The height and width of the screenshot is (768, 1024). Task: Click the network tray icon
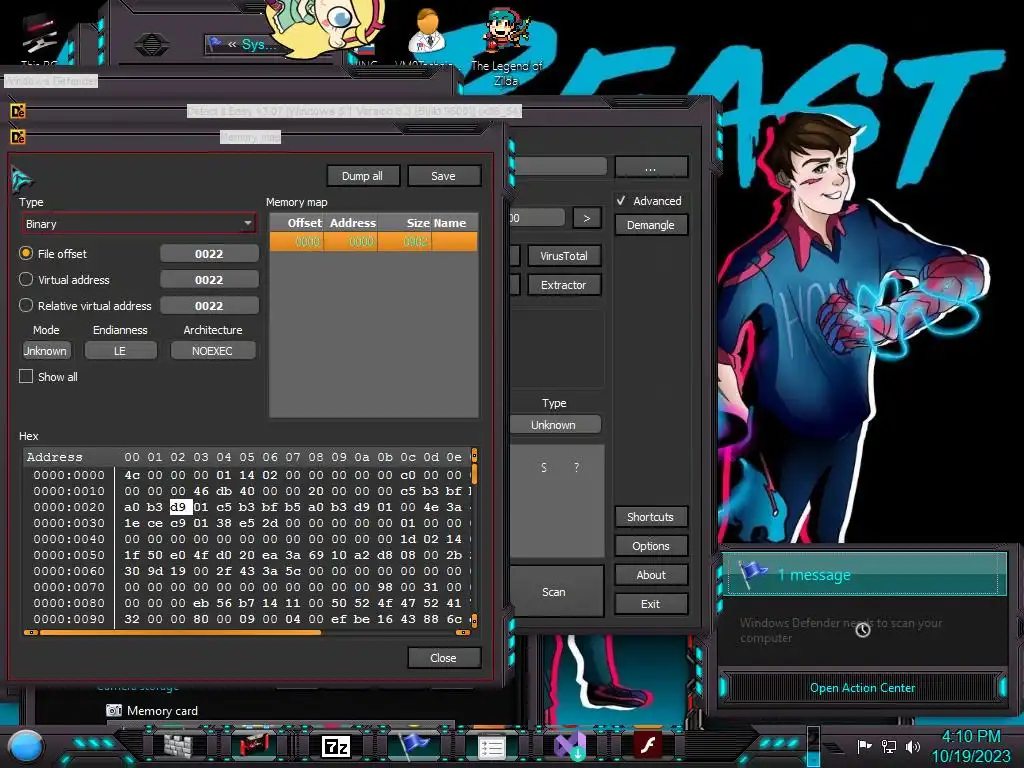(x=889, y=746)
